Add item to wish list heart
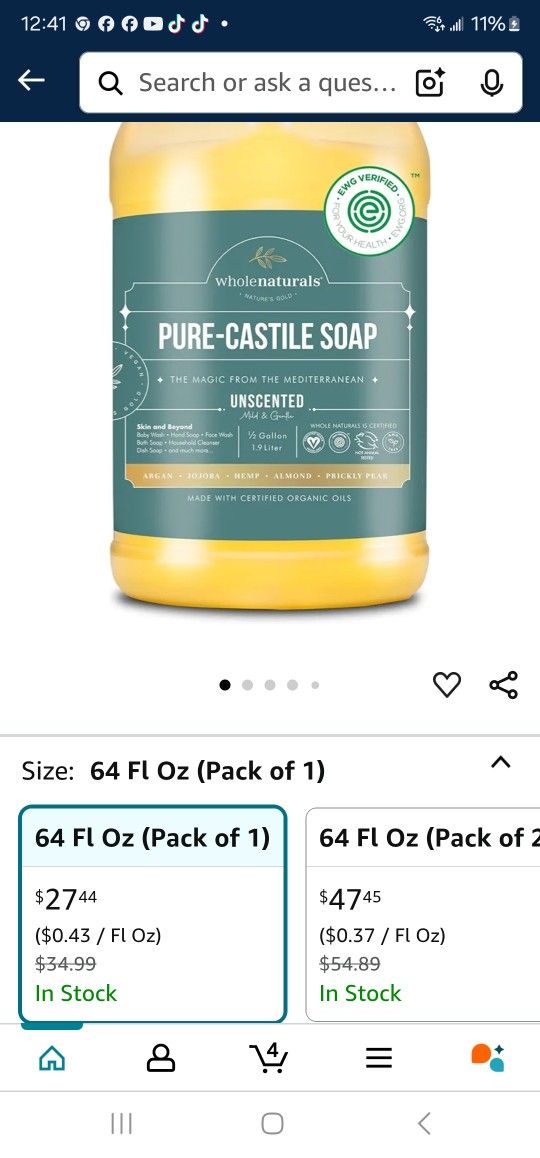540x1158 pixels. [x=446, y=685]
